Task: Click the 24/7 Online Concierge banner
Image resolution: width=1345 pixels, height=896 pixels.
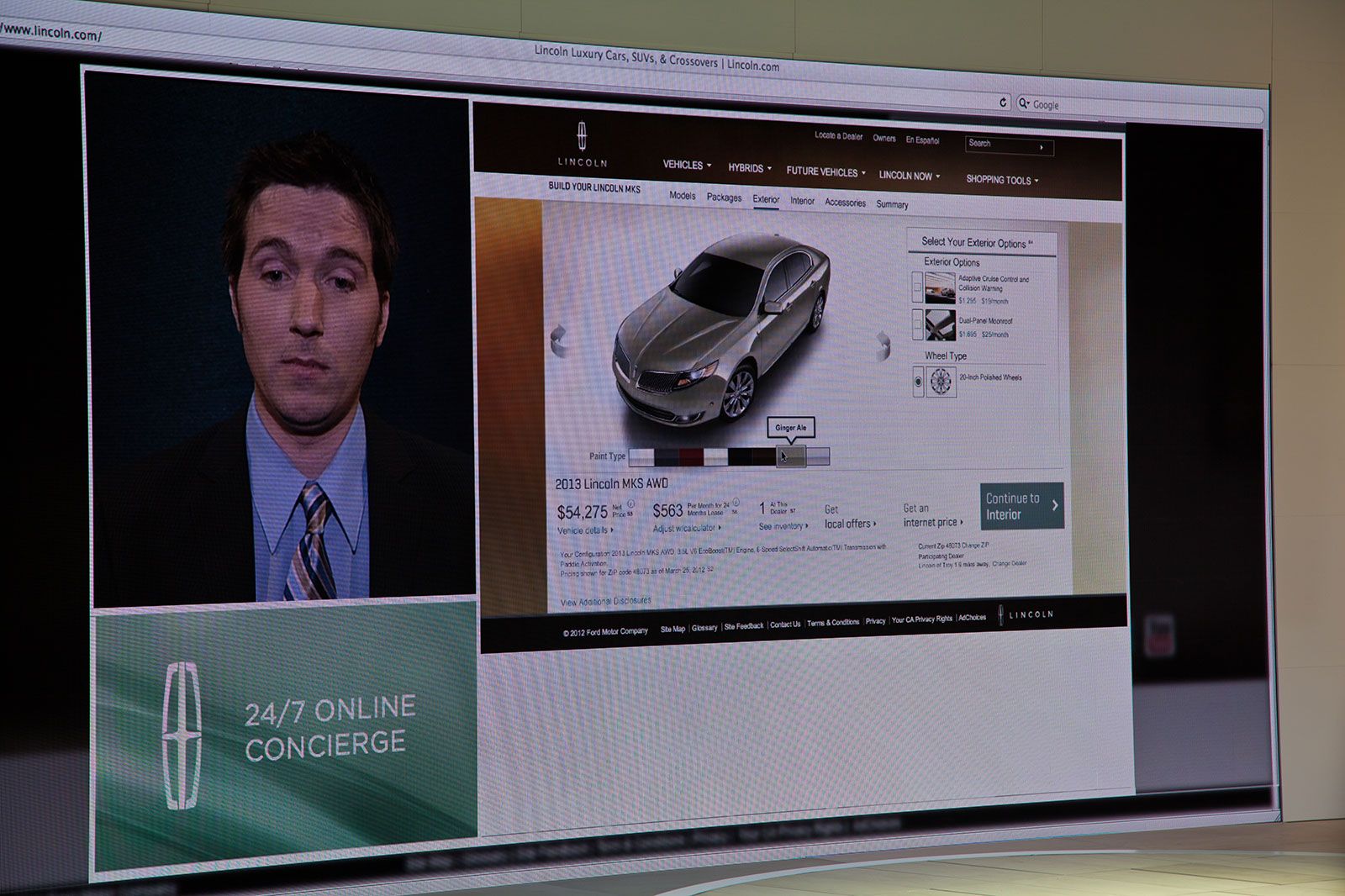Action: 286,738
